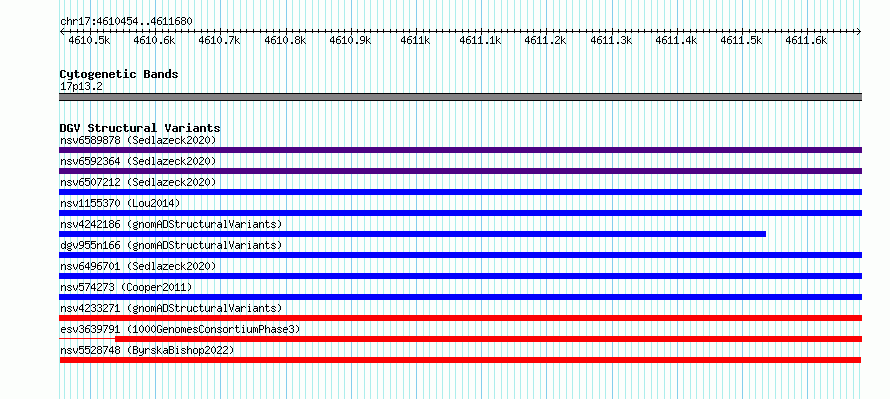Select the red bar under nsv4233271
The width and height of the screenshot is (890, 399).
[460, 318]
